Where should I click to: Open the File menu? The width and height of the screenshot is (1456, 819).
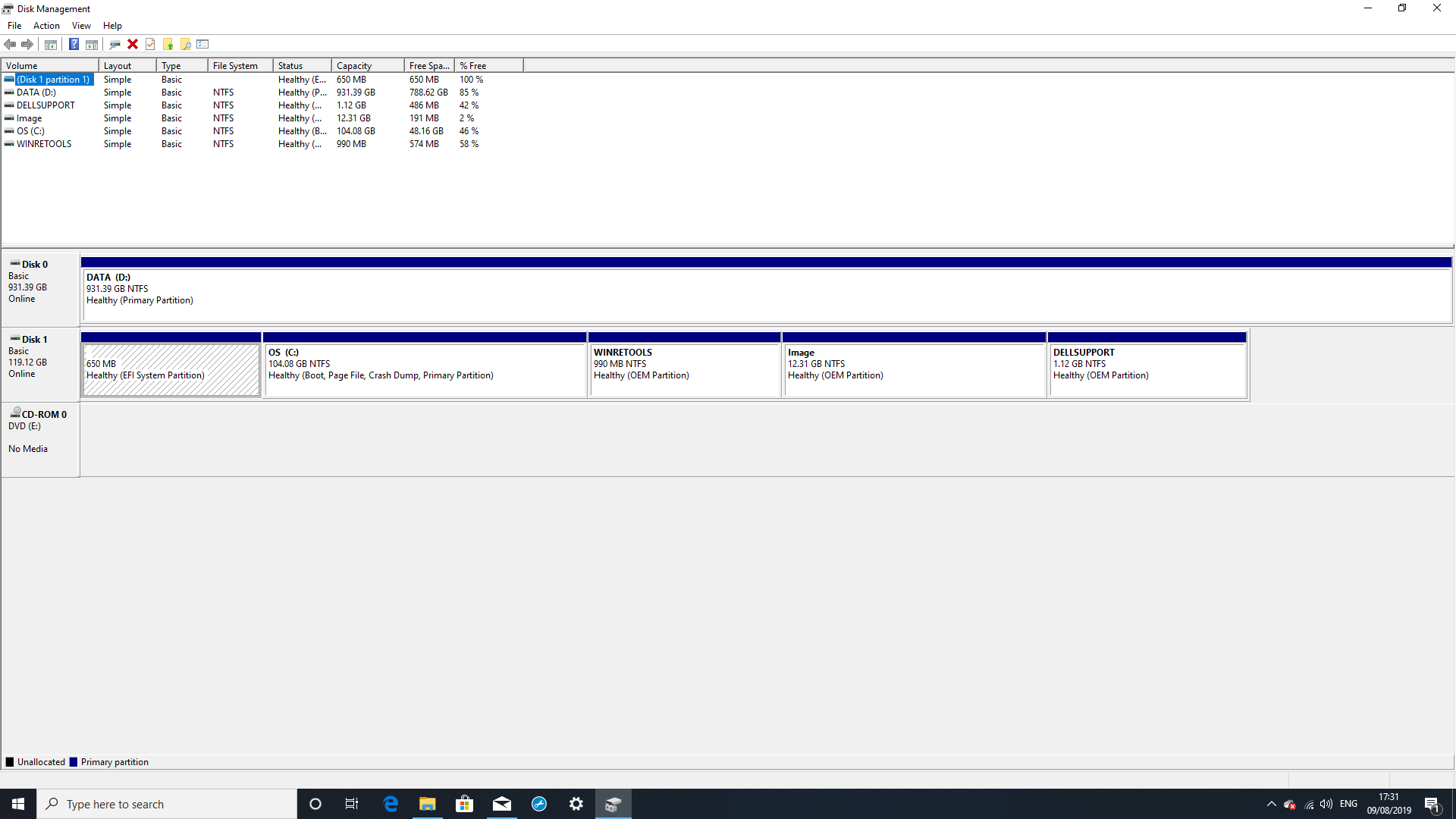[14, 26]
